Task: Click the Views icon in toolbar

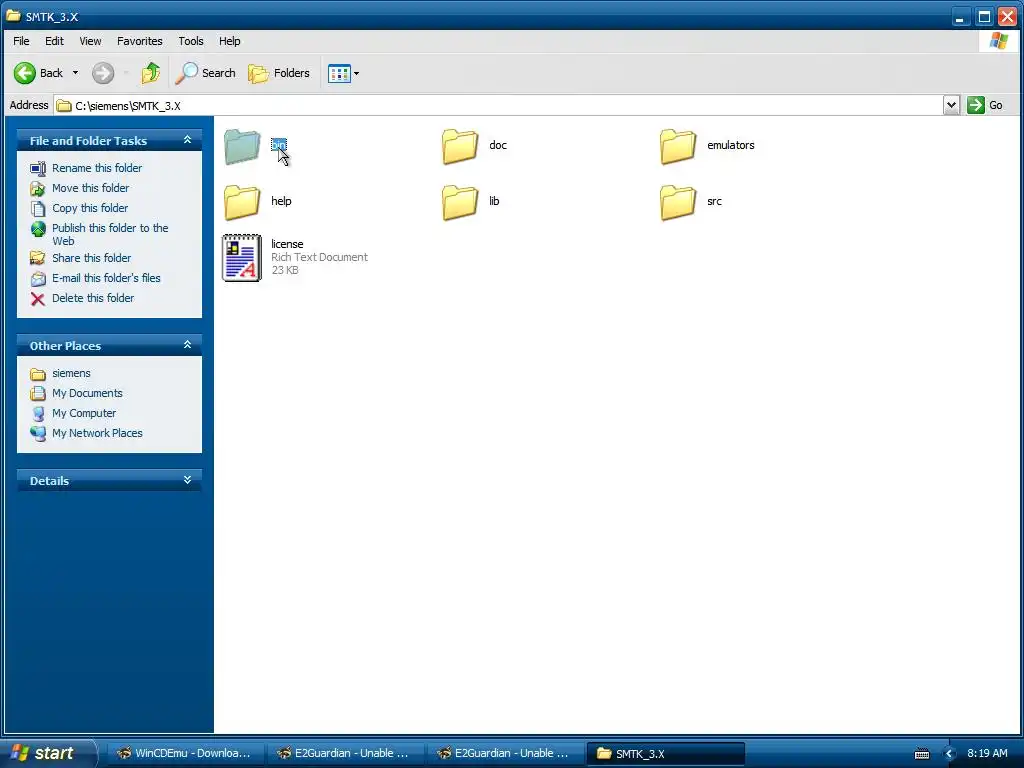Action: 340,73
